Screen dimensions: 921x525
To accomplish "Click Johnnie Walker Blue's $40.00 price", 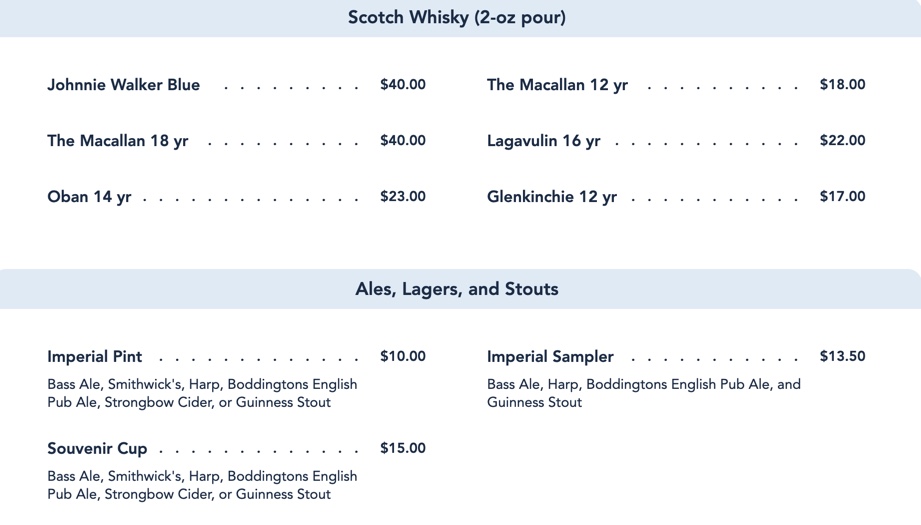I will click(402, 85).
